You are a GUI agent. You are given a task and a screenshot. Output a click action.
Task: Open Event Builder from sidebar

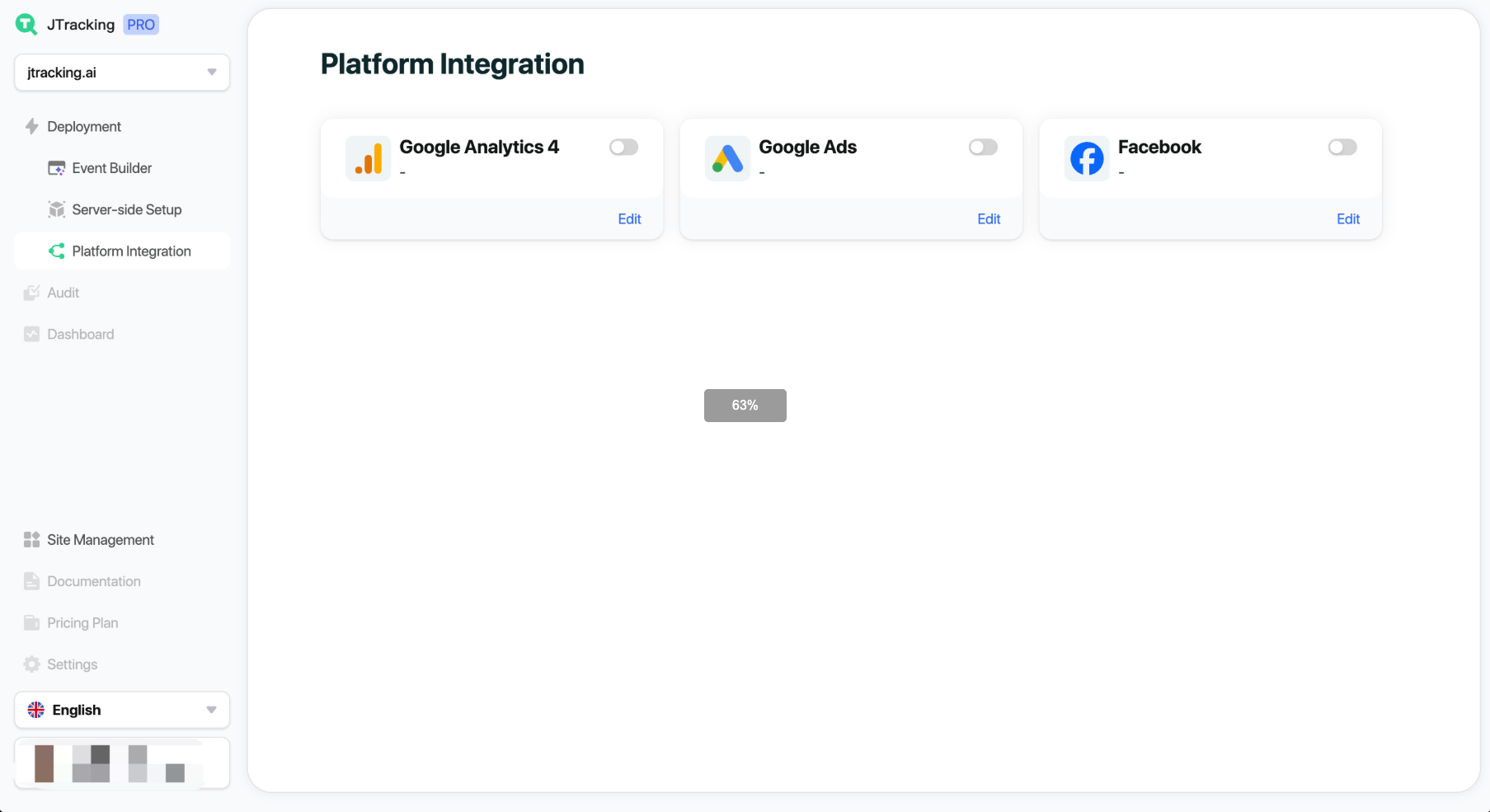[x=111, y=168]
